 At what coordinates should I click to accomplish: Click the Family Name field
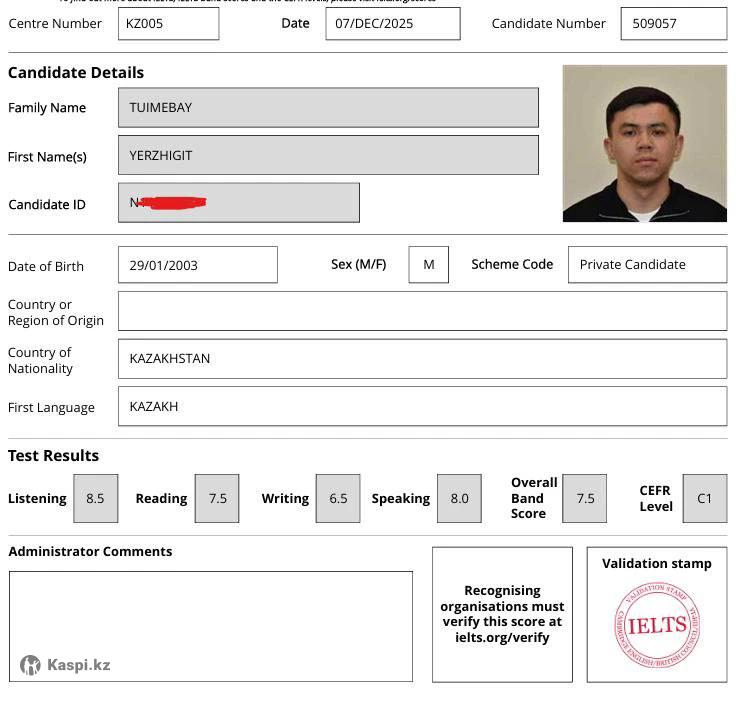328,107
